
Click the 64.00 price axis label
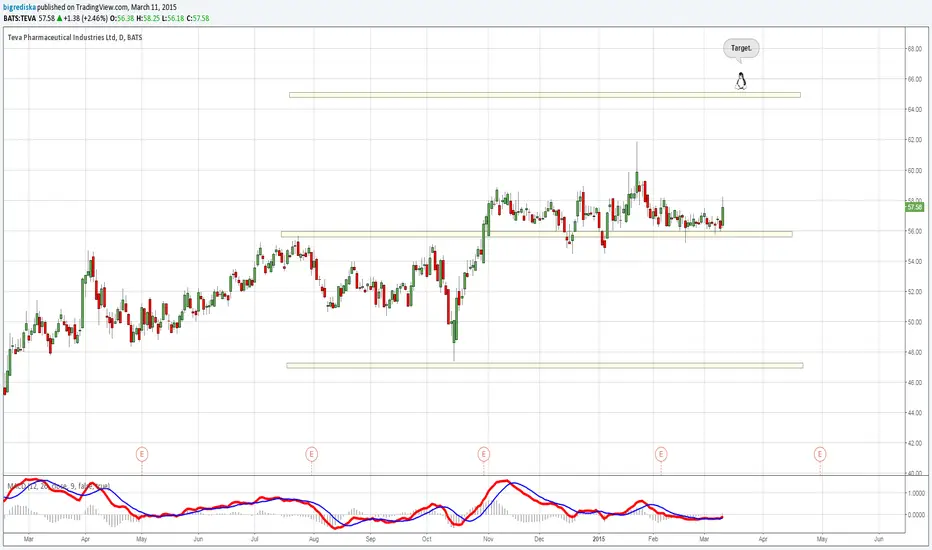coord(915,109)
